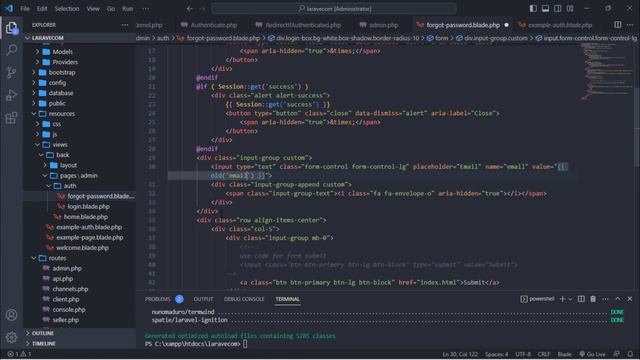This screenshot has height=360, width=640.
Task: Switch to the DEBUG CONSOLE tab
Action: tap(244, 299)
